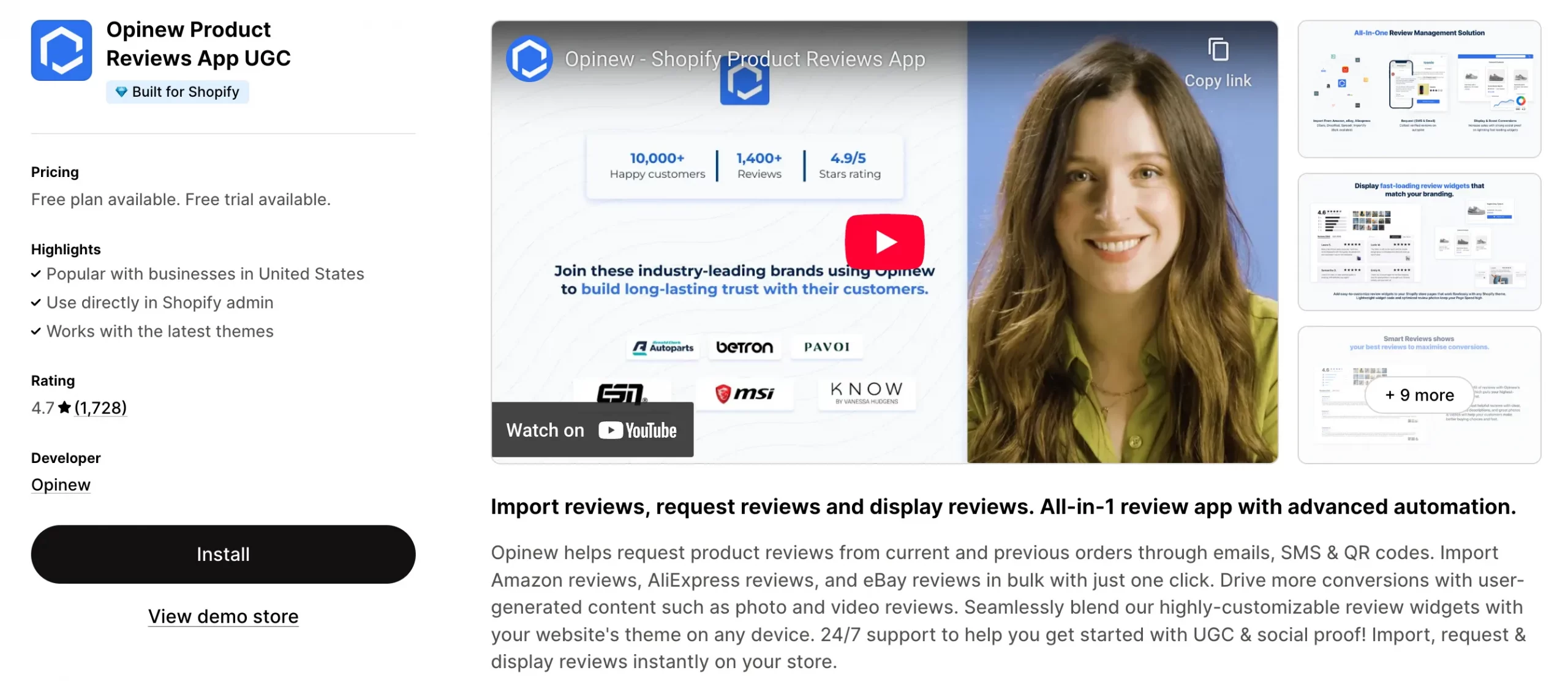The width and height of the screenshot is (1568, 681).
Task: Click the betron logo in the video
Action: point(744,347)
